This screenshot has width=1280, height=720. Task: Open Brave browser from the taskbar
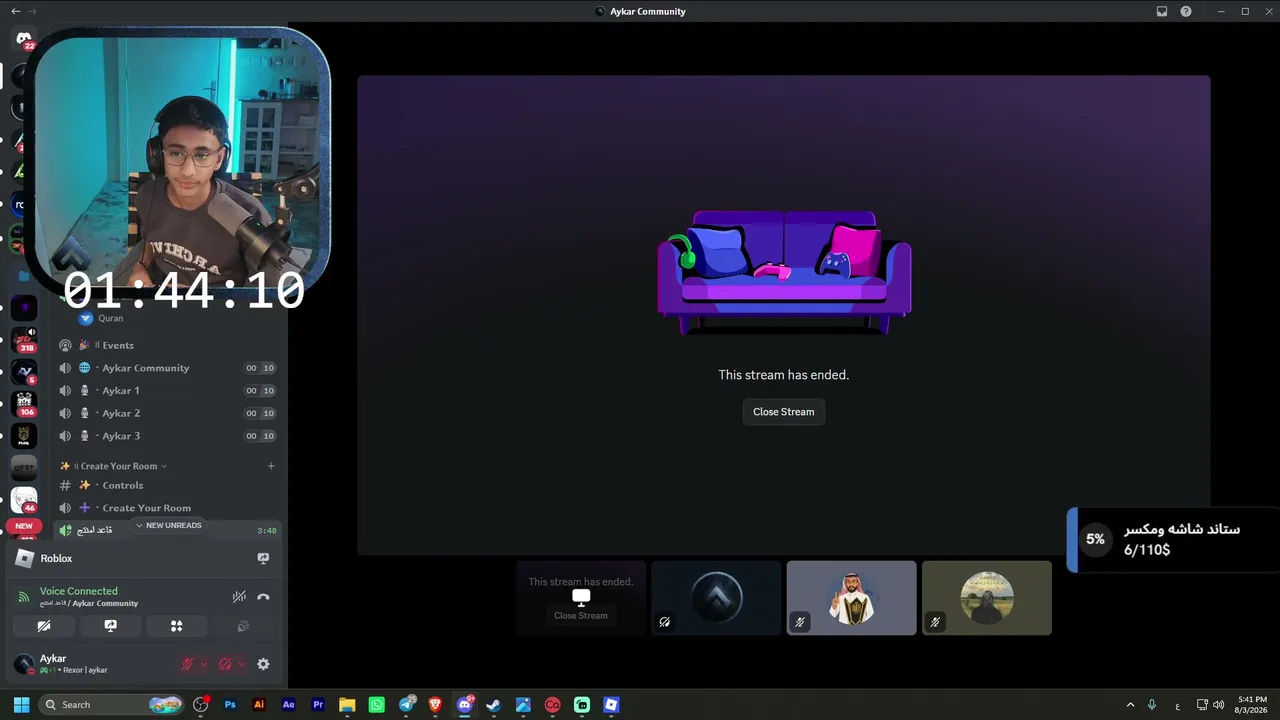click(x=435, y=705)
